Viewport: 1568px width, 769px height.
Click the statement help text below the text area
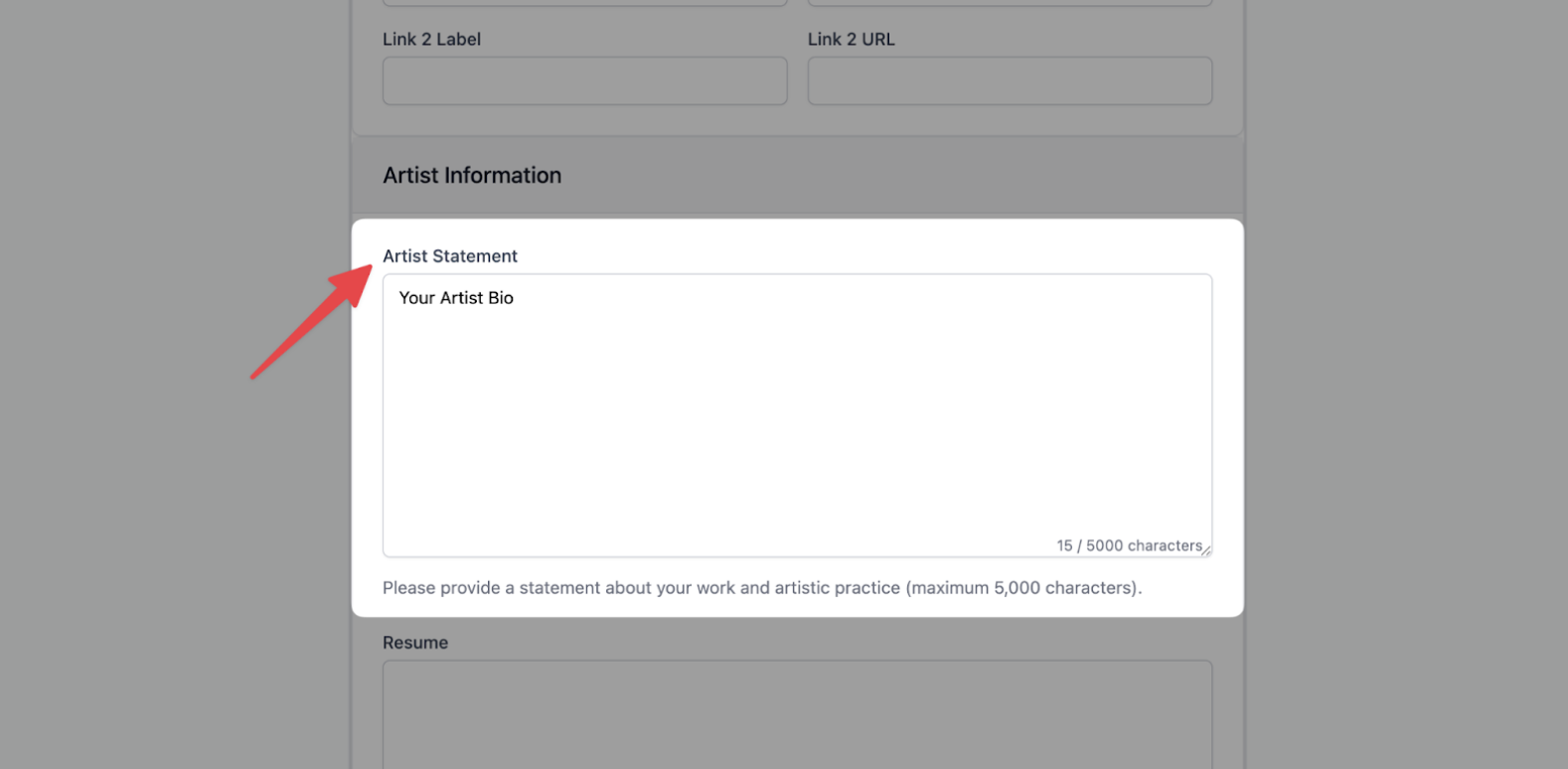point(762,588)
